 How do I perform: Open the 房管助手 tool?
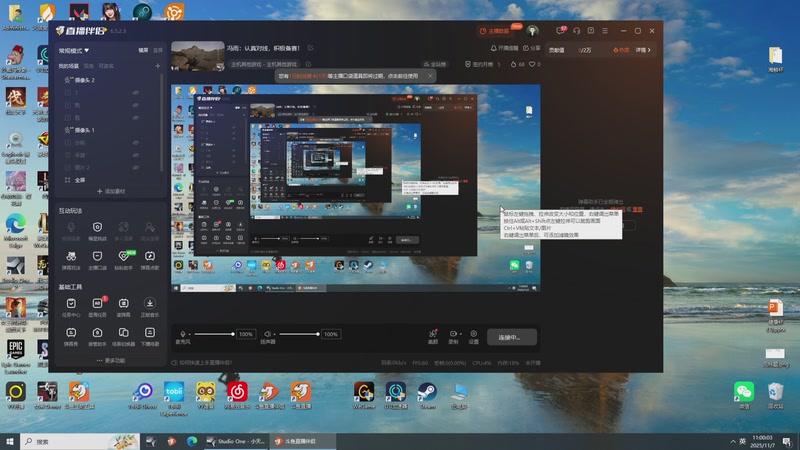click(97, 336)
